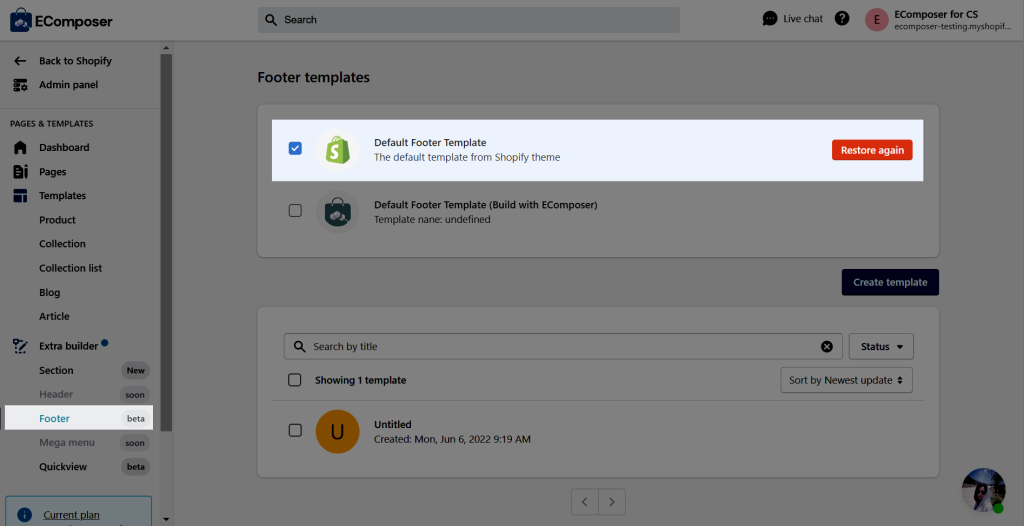This screenshot has width=1024, height=526.
Task: Click the Pages icon in the sidebar
Action: (20, 172)
